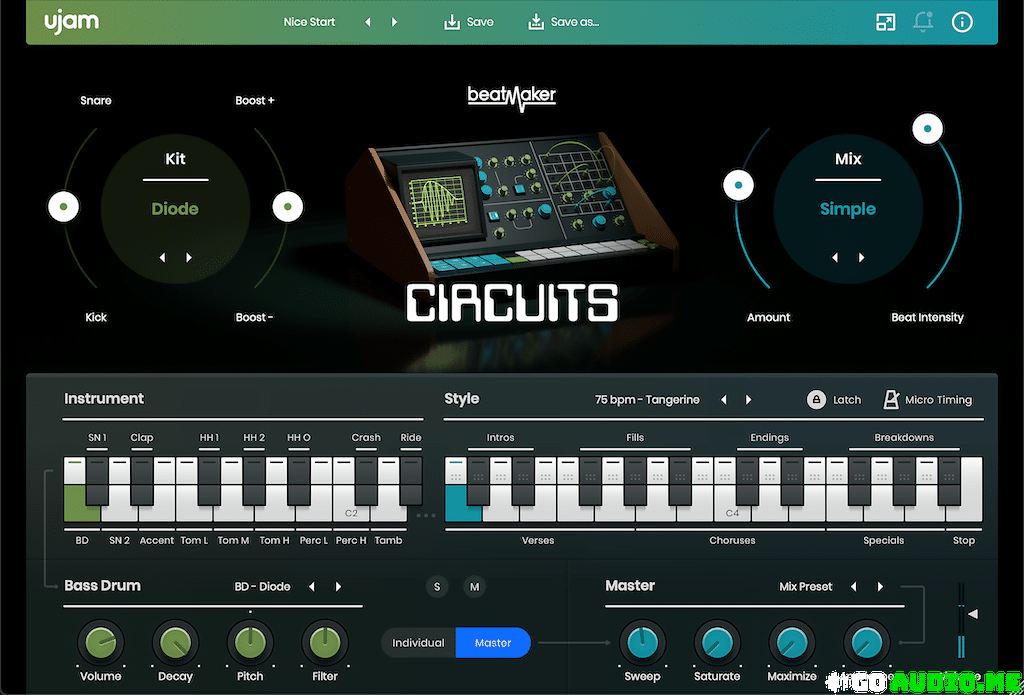Trigger the SN 1 black key
Screen dimensions: 1024x695
pyautogui.click(x=97, y=481)
